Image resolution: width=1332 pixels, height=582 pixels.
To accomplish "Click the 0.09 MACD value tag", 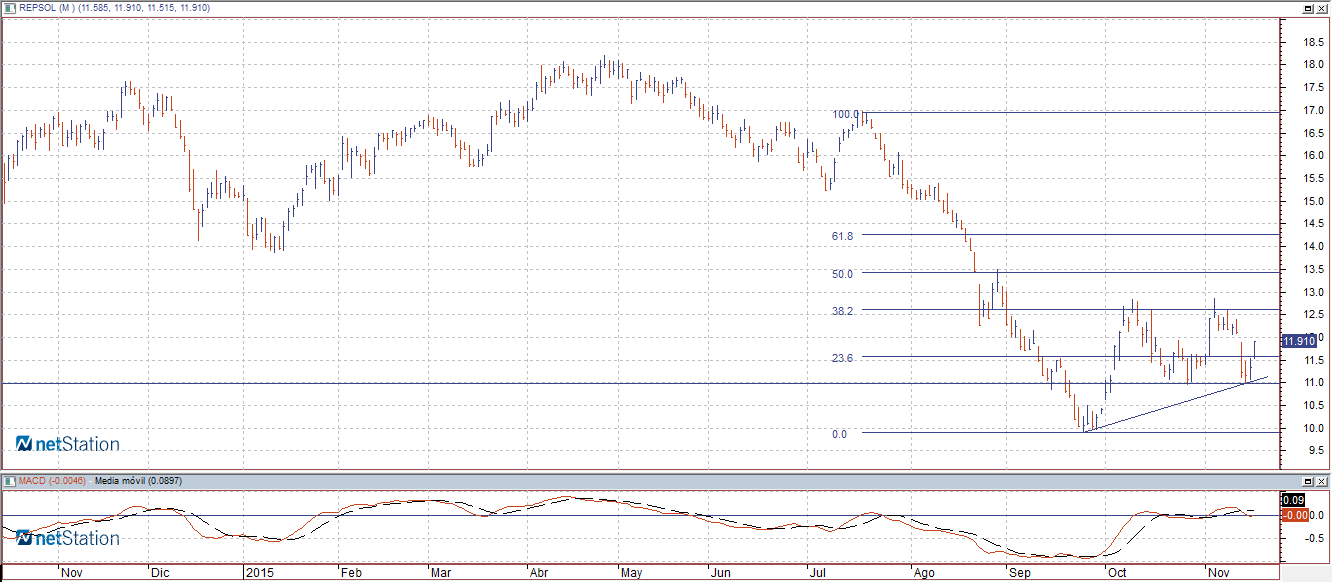I will click(x=1294, y=499).
